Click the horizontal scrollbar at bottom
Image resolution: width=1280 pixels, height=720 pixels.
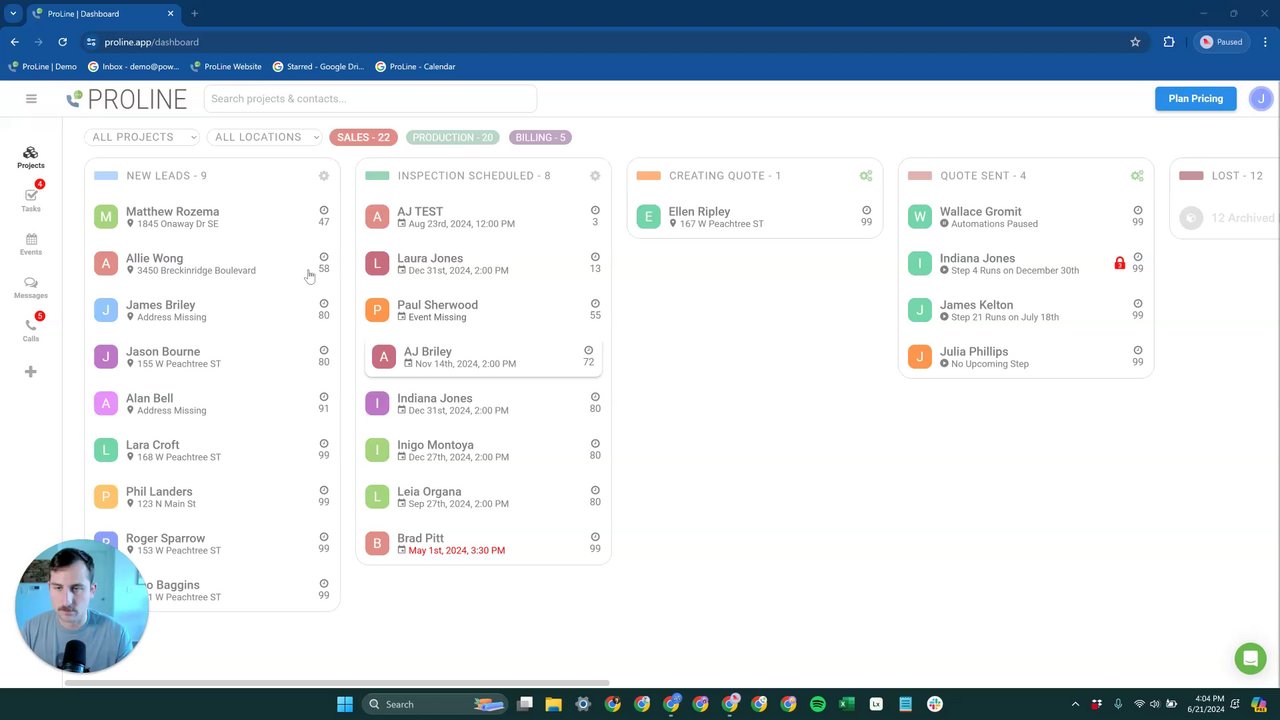point(337,683)
